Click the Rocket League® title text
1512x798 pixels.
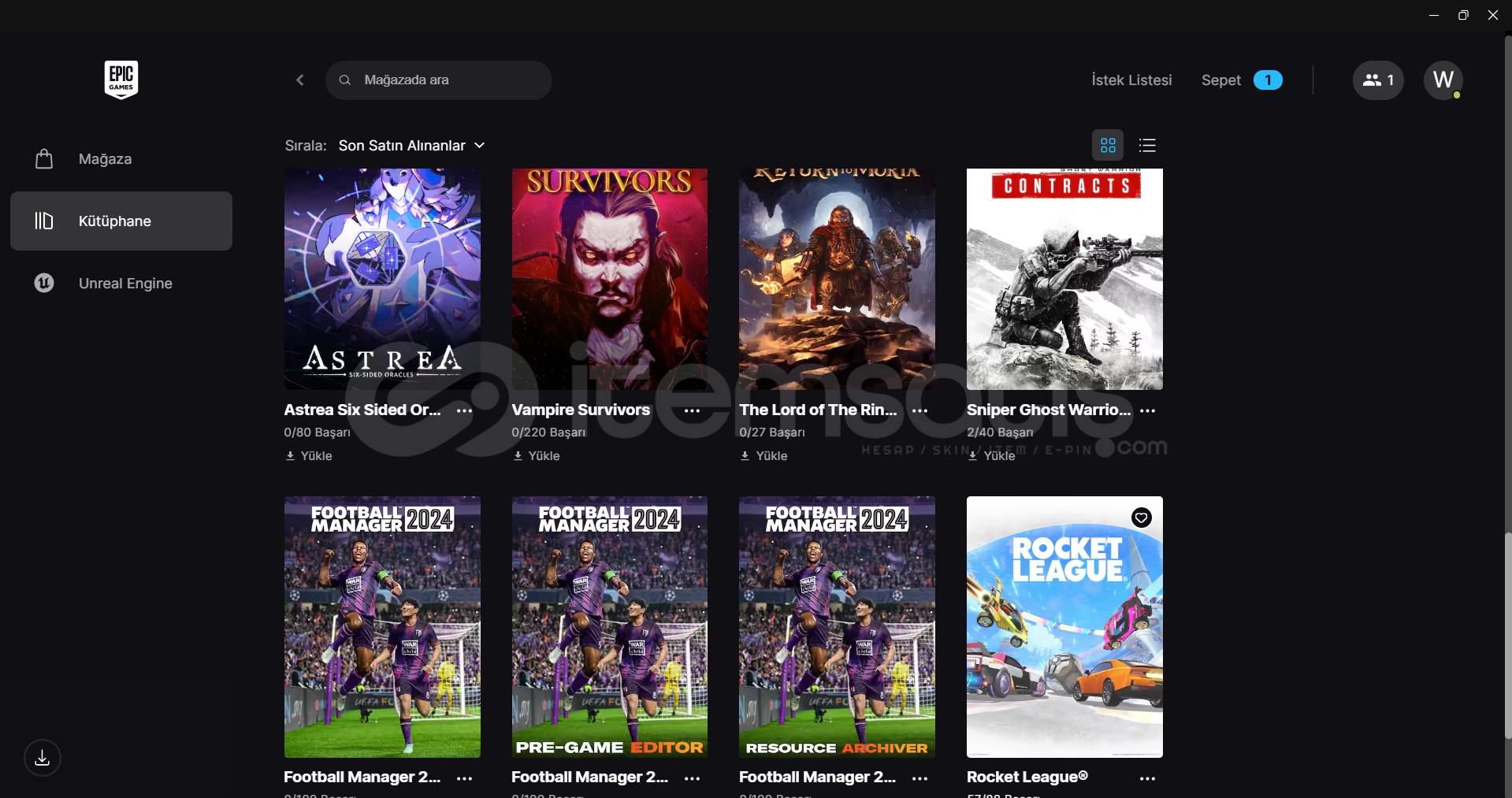point(1027,777)
